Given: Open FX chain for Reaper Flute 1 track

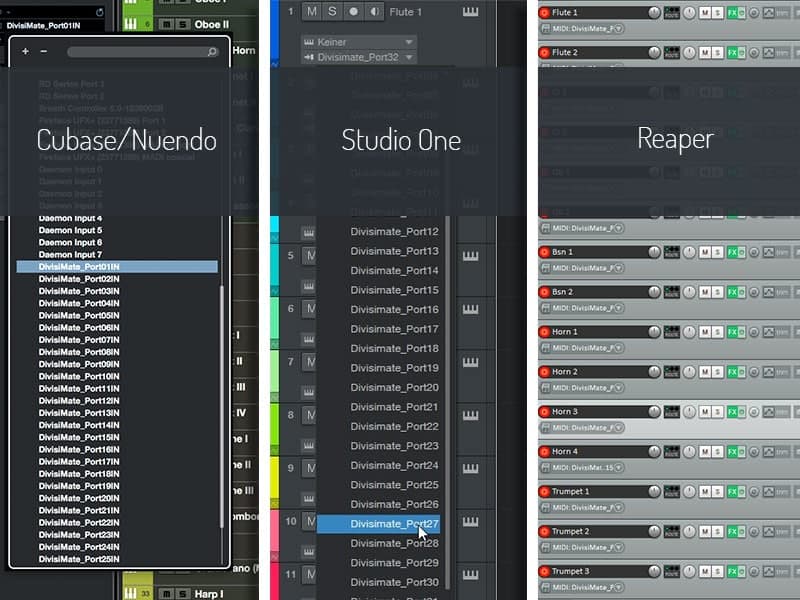Looking at the screenshot, I should click(732, 12).
